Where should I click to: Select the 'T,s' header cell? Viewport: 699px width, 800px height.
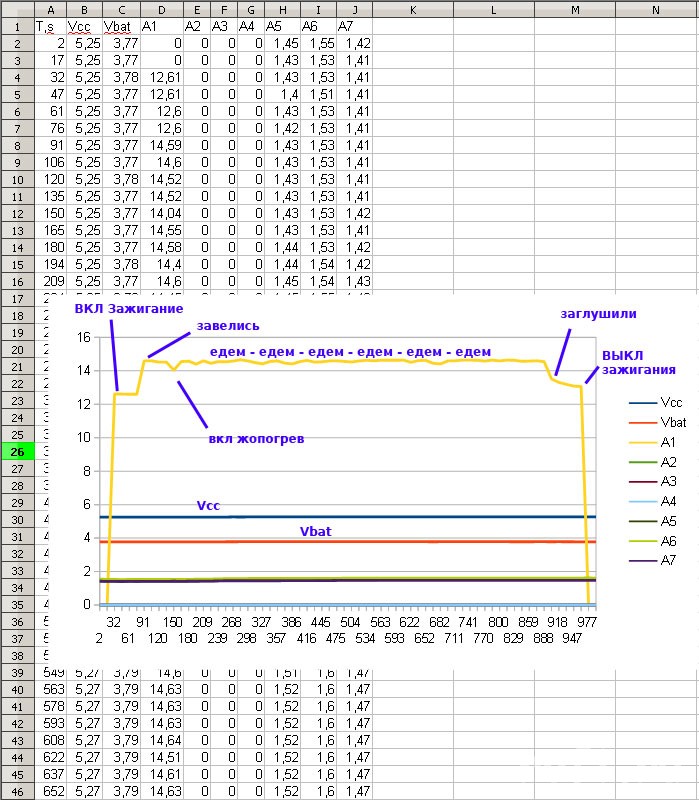(48, 27)
